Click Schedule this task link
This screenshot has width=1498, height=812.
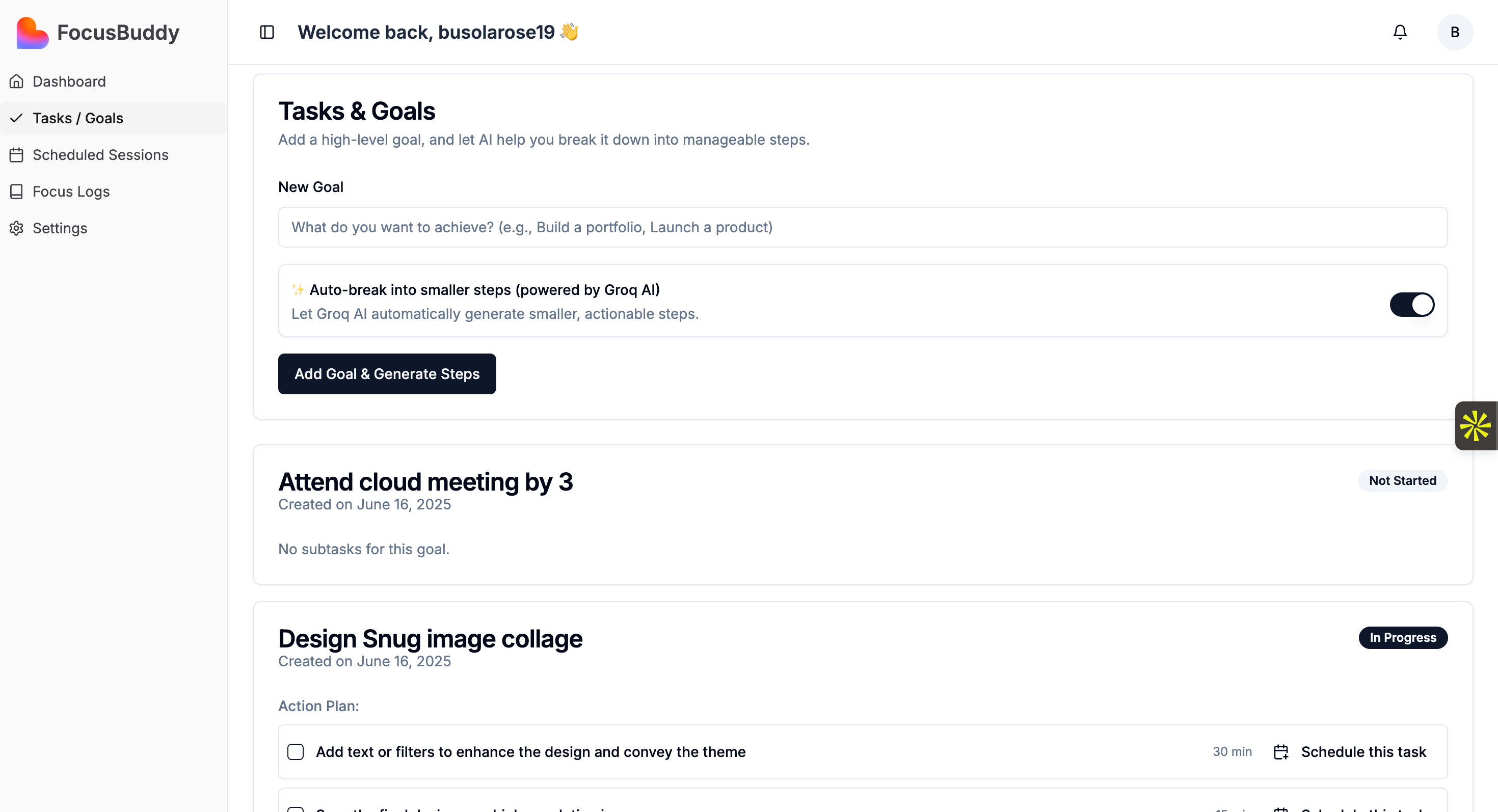click(1363, 751)
